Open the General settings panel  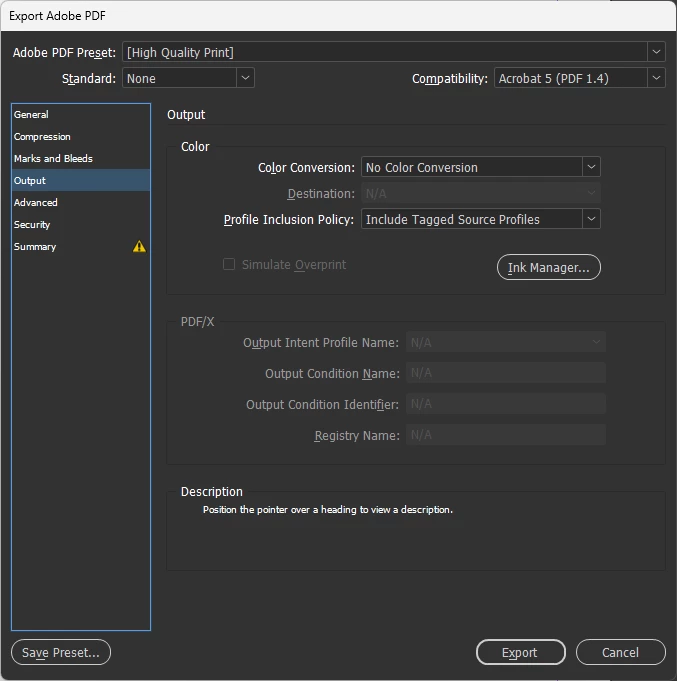pyautogui.click(x=81, y=115)
